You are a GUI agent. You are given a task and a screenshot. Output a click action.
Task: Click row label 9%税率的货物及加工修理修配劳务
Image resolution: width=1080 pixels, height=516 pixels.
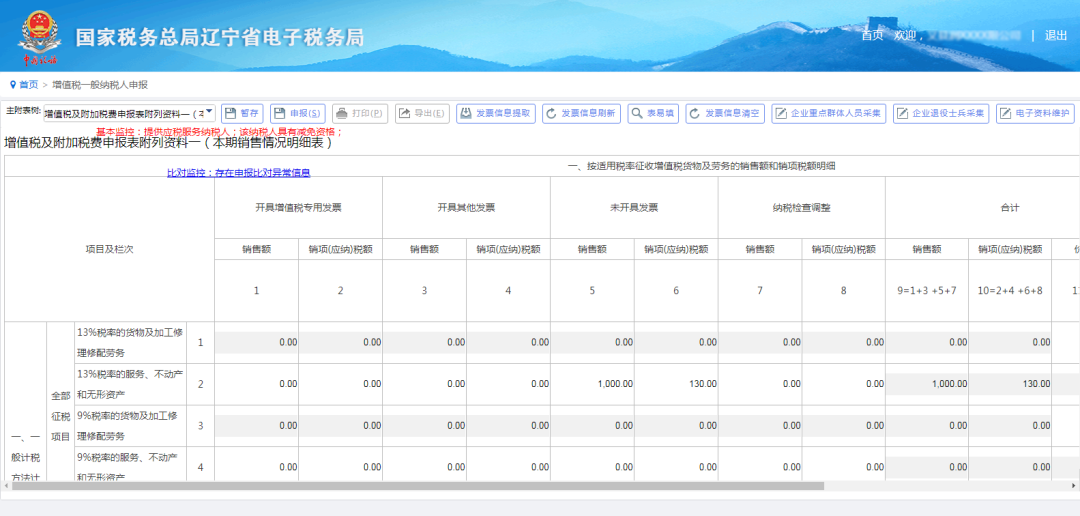(x=130, y=426)
